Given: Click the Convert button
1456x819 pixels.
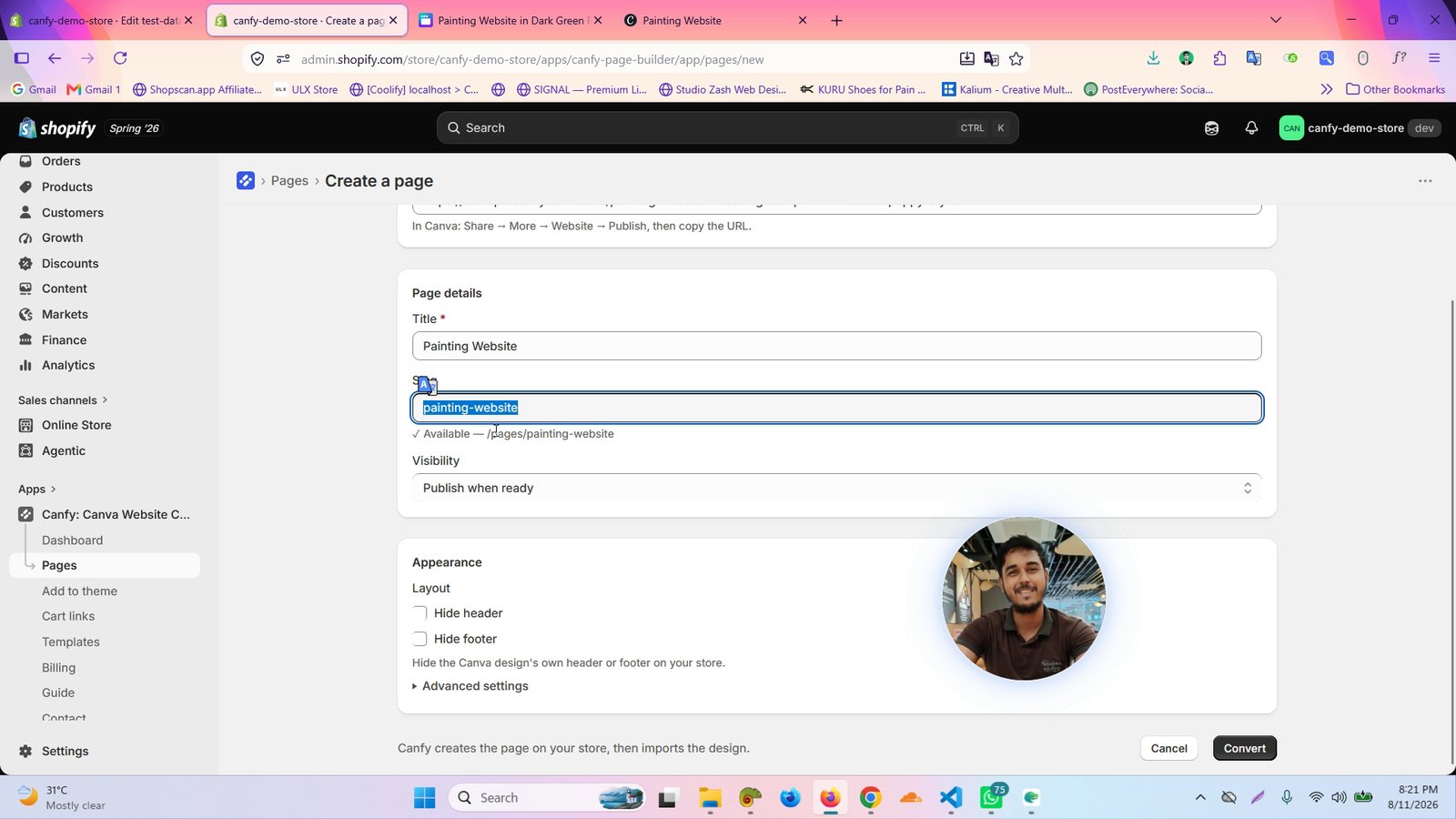Looking at the screenshot, I should tap(1245, 748).
